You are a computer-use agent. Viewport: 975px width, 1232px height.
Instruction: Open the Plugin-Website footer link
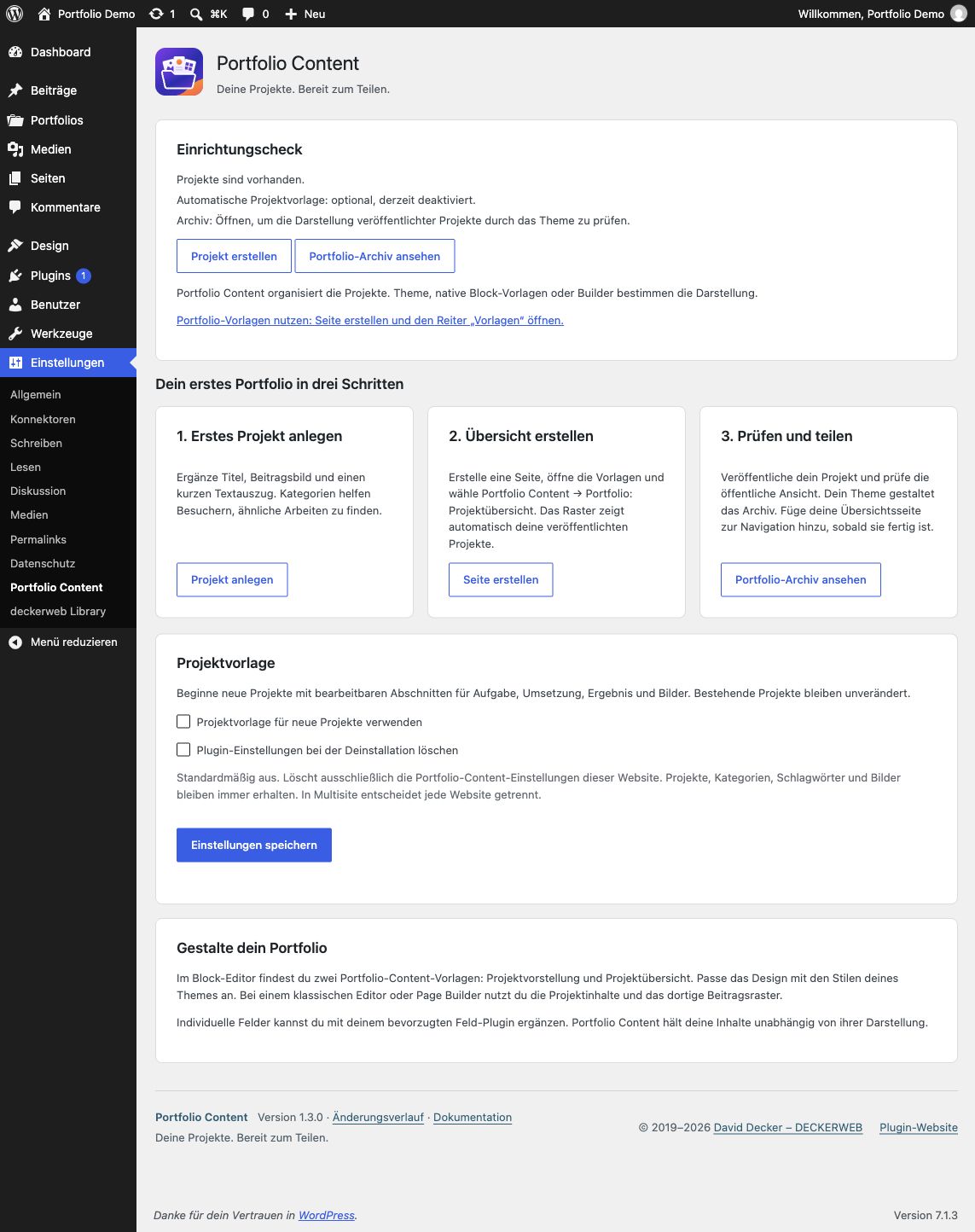[x=919, y=1127]
